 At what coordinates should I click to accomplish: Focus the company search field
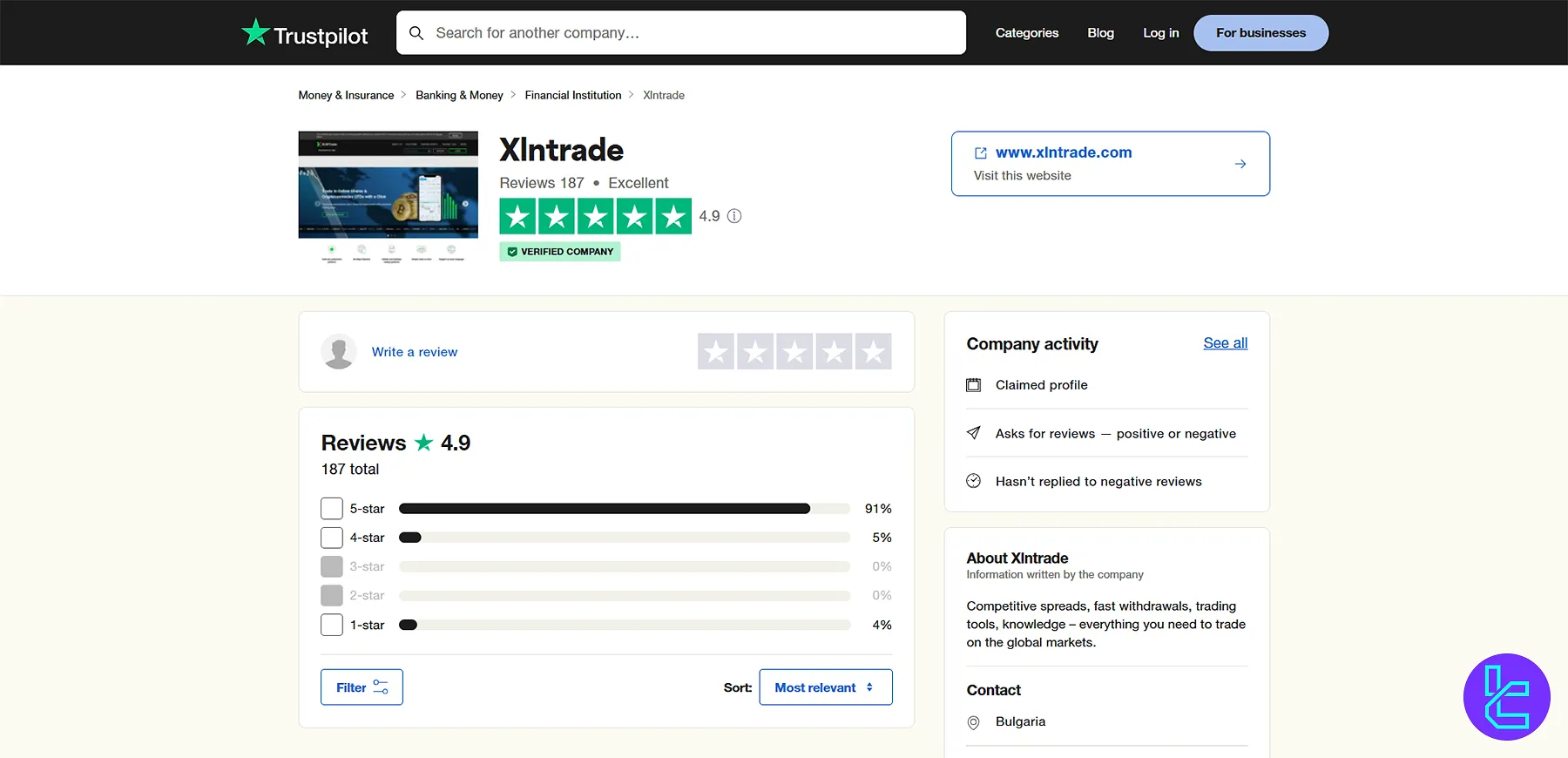click(681, 33)
